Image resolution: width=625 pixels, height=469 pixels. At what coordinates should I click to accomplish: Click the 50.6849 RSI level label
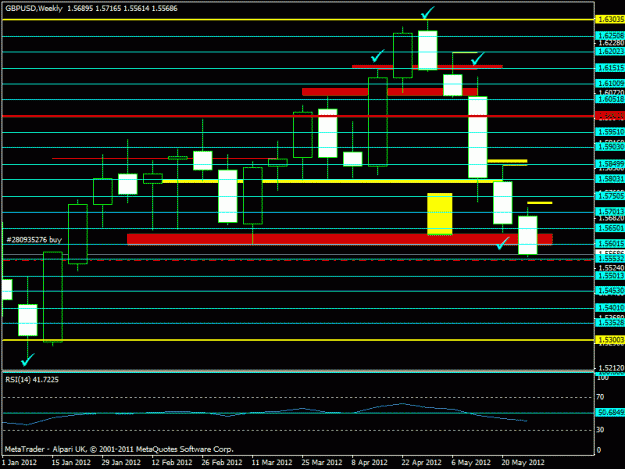[x=610, y=412]
